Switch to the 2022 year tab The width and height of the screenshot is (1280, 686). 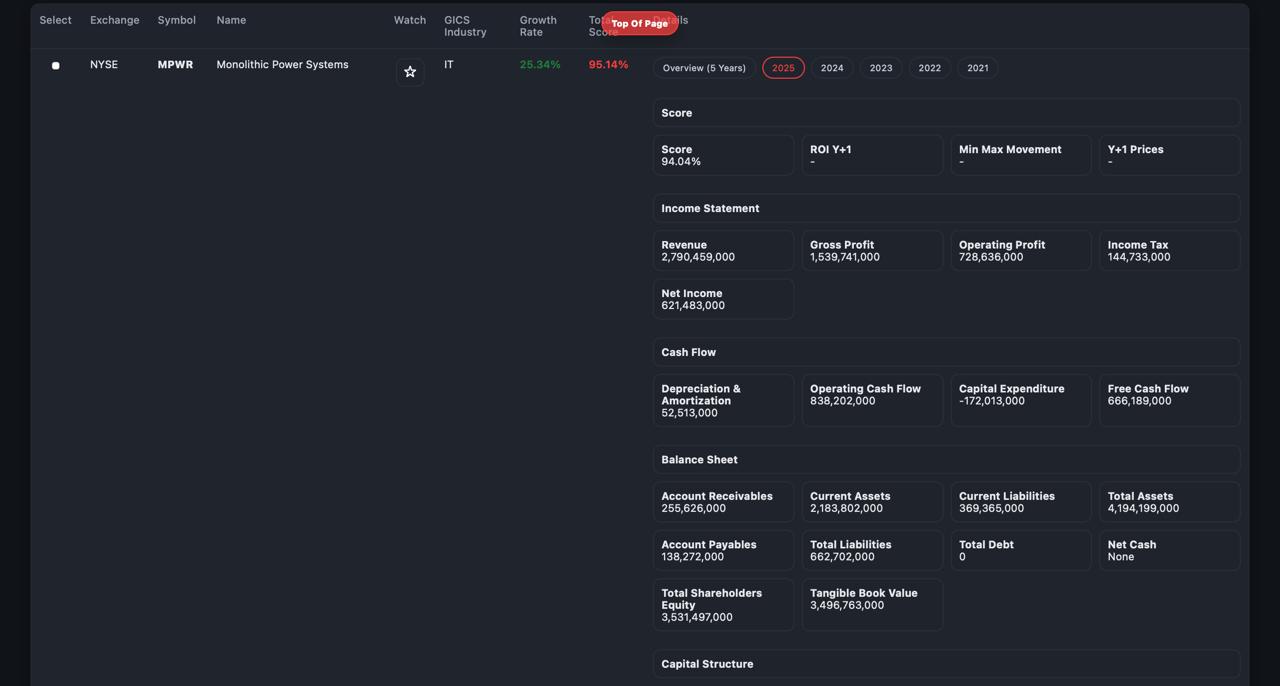pos(930,68)
